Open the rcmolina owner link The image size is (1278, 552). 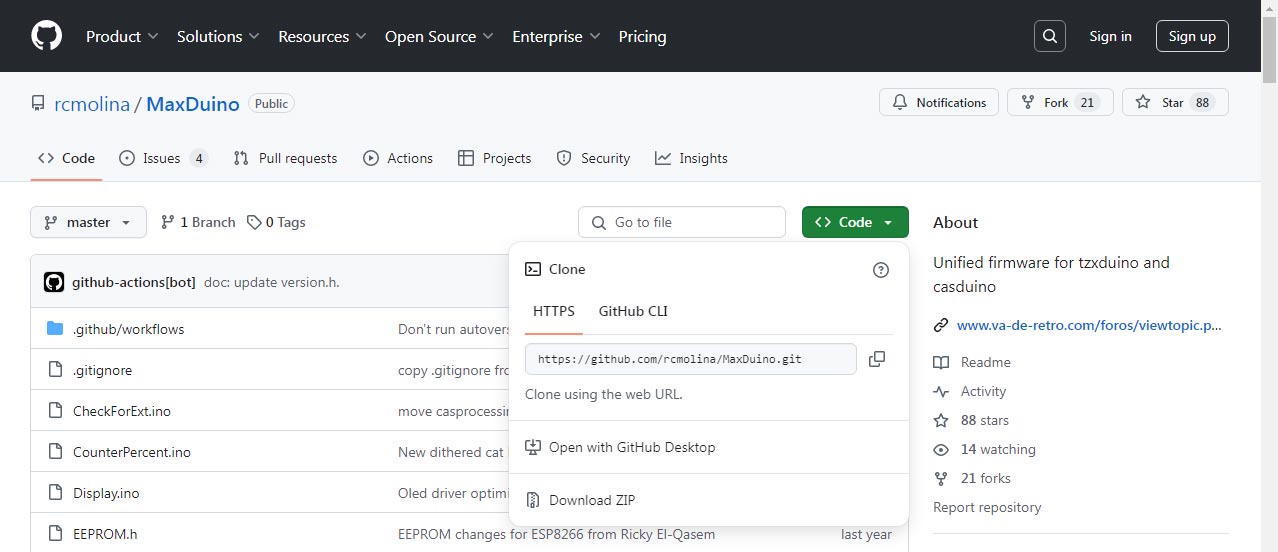click(x=92, y=103)
